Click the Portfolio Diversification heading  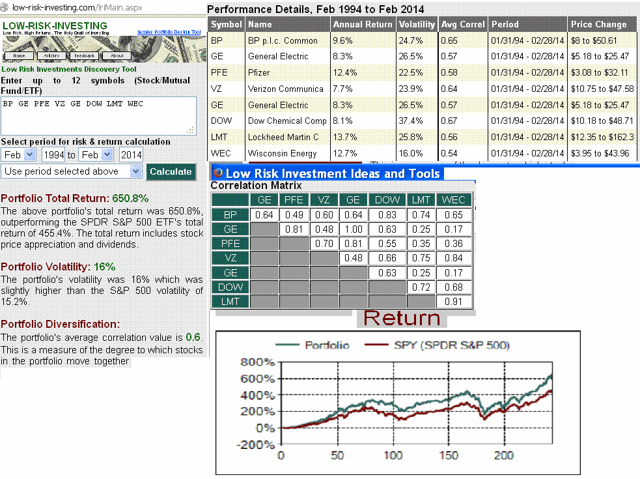tap(60, 324)
